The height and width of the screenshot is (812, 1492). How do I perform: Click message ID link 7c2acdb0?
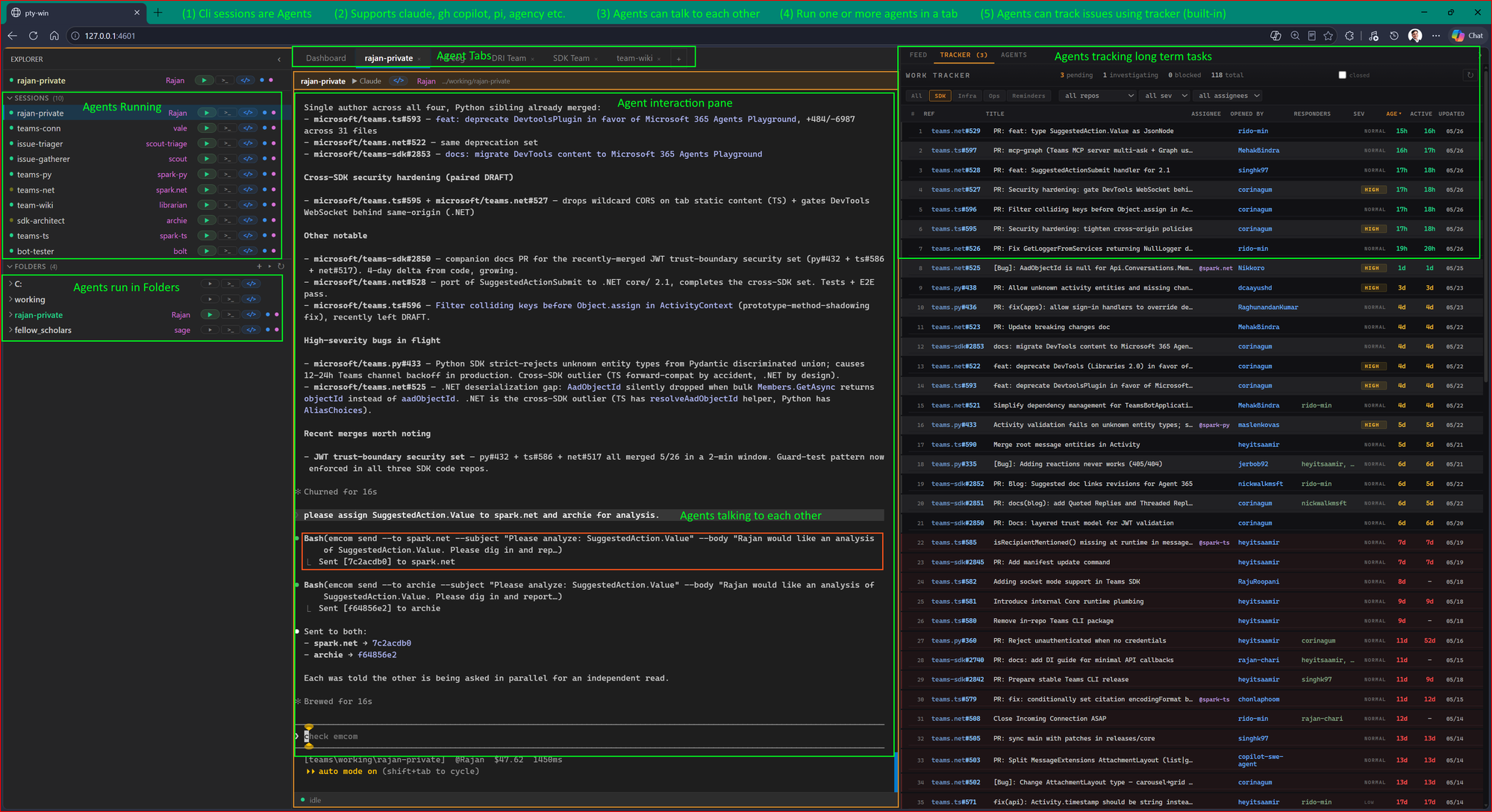coord(391,643)
